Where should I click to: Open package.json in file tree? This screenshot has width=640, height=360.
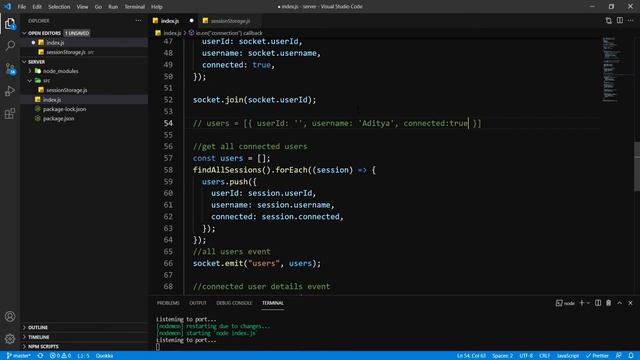point(84,118)
